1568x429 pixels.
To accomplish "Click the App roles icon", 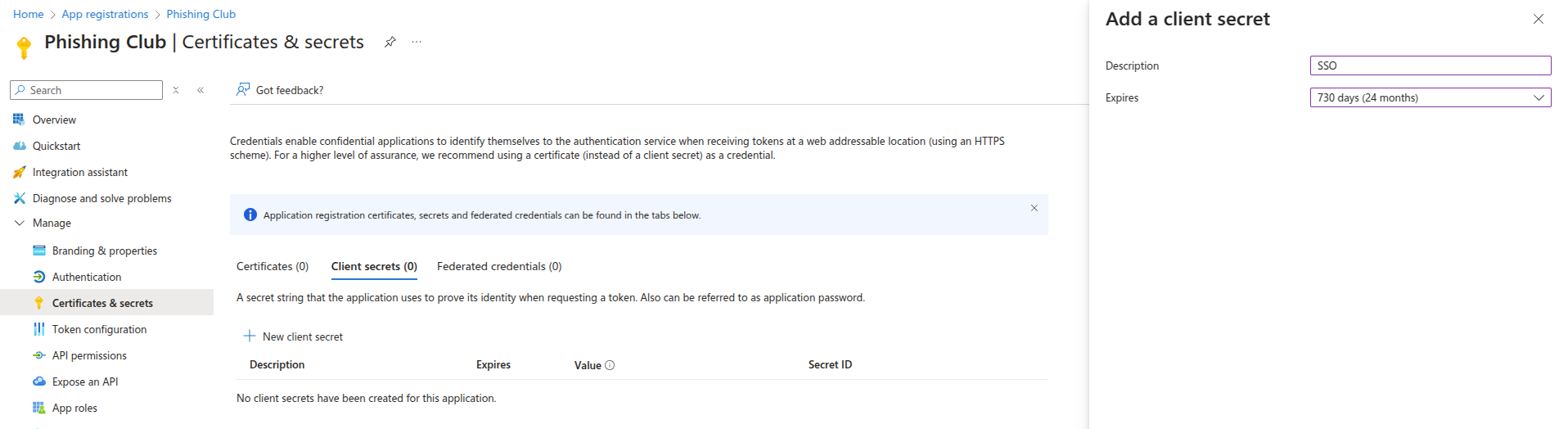I will 39,408.
